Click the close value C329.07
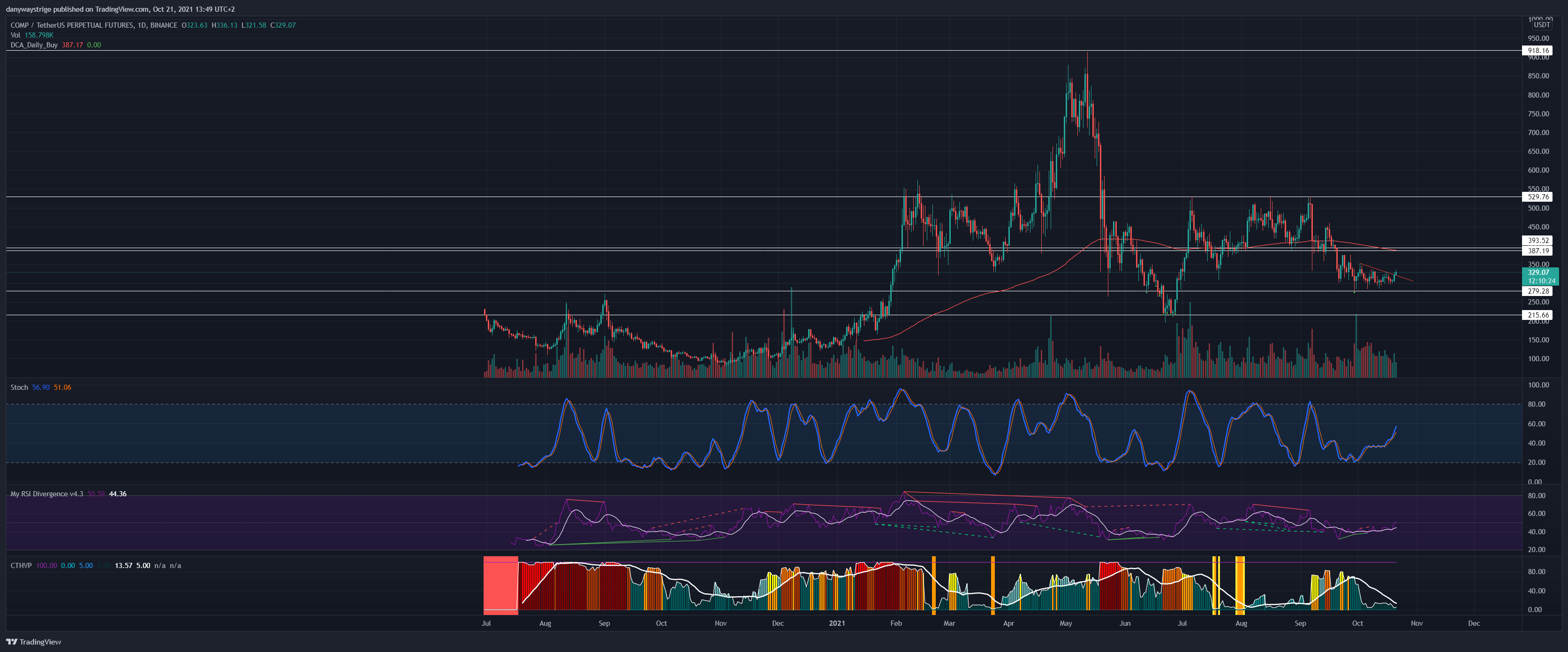Viewport: 1568px width, 652px height. (282, 25)
